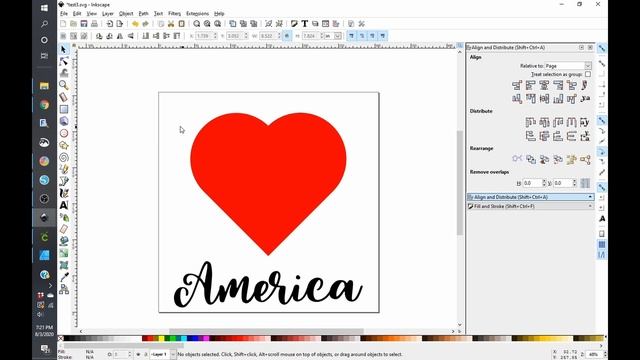
Task: Select the Node edit tool
Action: [63, 61]
